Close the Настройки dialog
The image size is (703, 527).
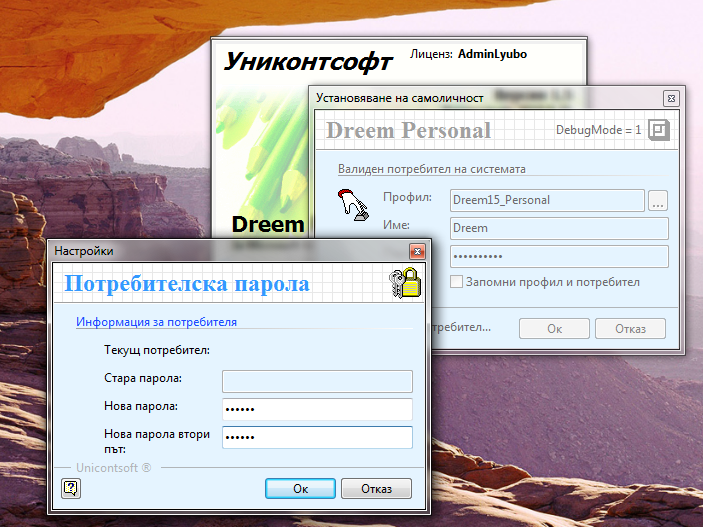(x=417, y=251)
